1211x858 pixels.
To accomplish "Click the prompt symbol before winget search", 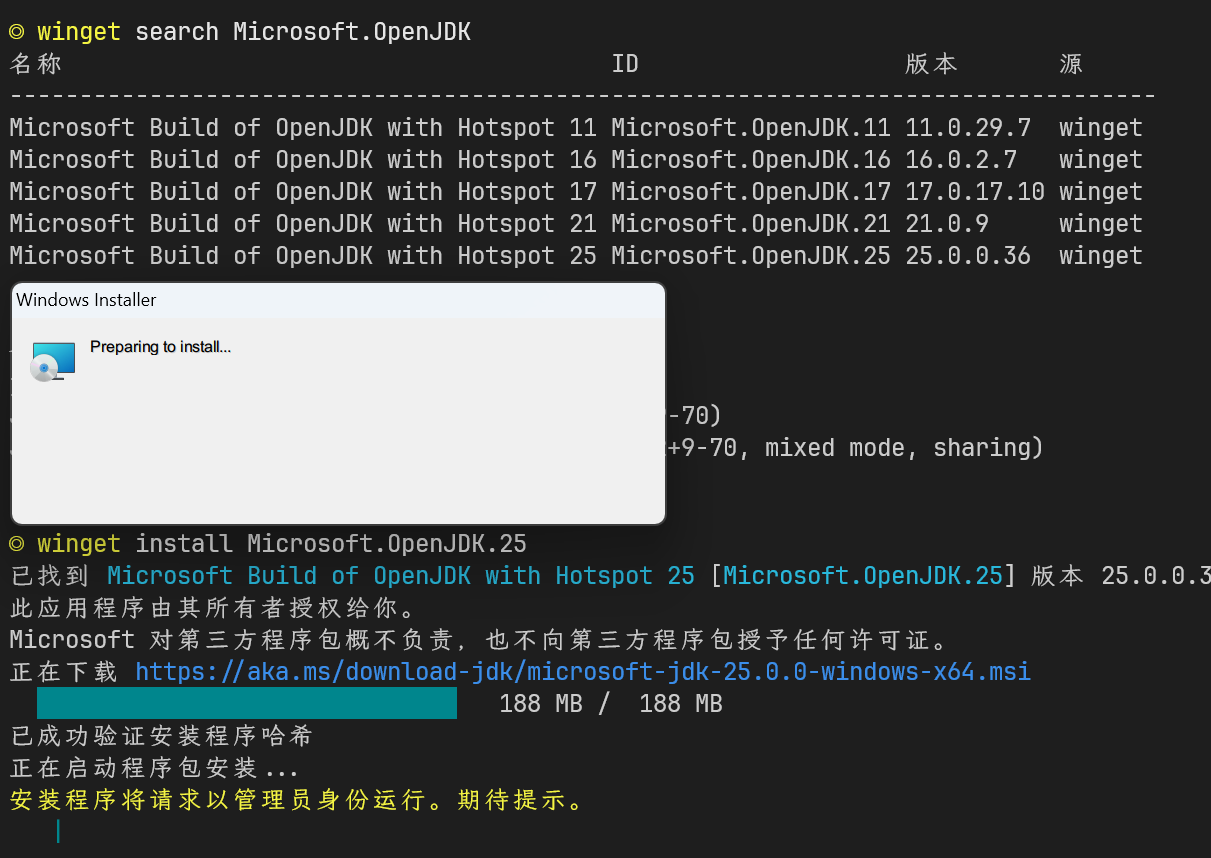I will pyautogui.click(x=16, y=32).
